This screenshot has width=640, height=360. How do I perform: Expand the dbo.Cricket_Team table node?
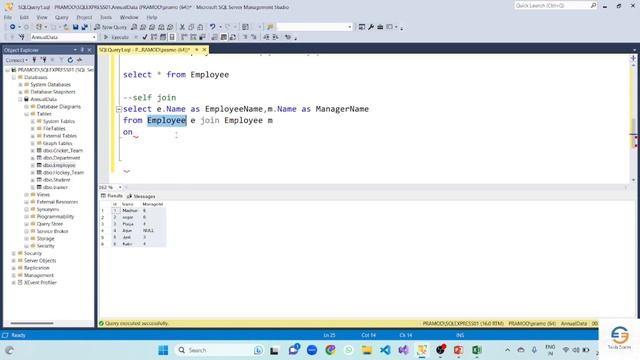[33, 151]
